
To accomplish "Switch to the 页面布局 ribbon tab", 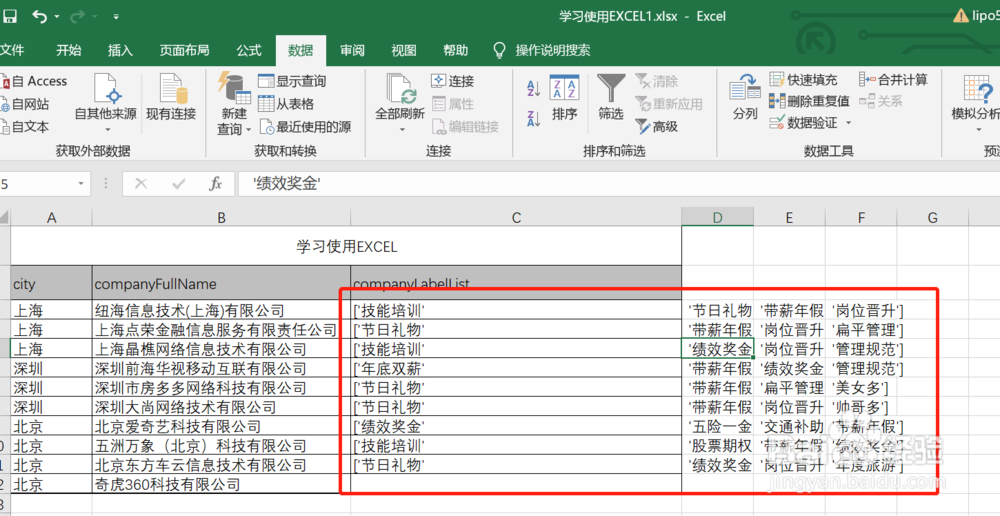I will point(184,50).
